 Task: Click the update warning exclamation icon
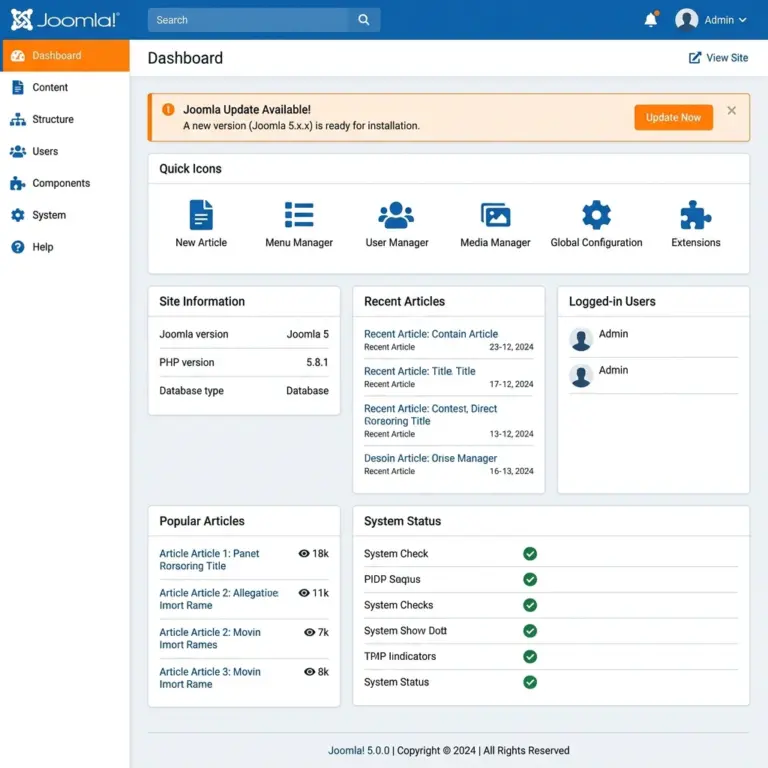[x=168, y=110]
